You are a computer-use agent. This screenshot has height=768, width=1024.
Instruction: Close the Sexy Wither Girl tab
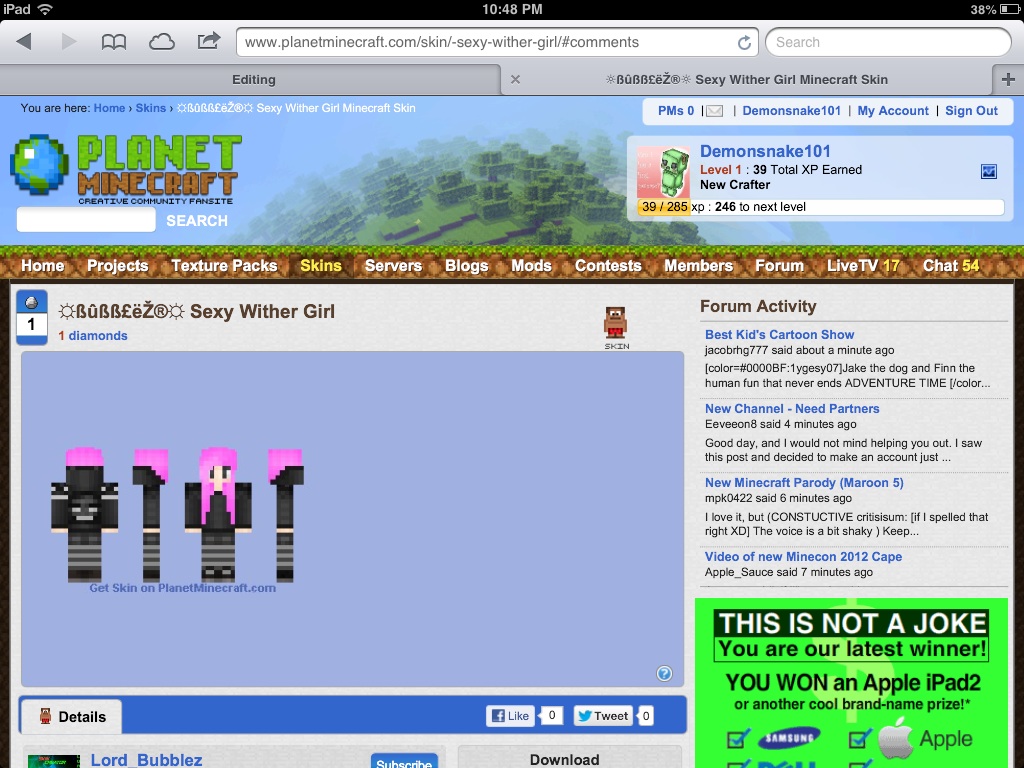pyautogui.click(x=515, y=80)
